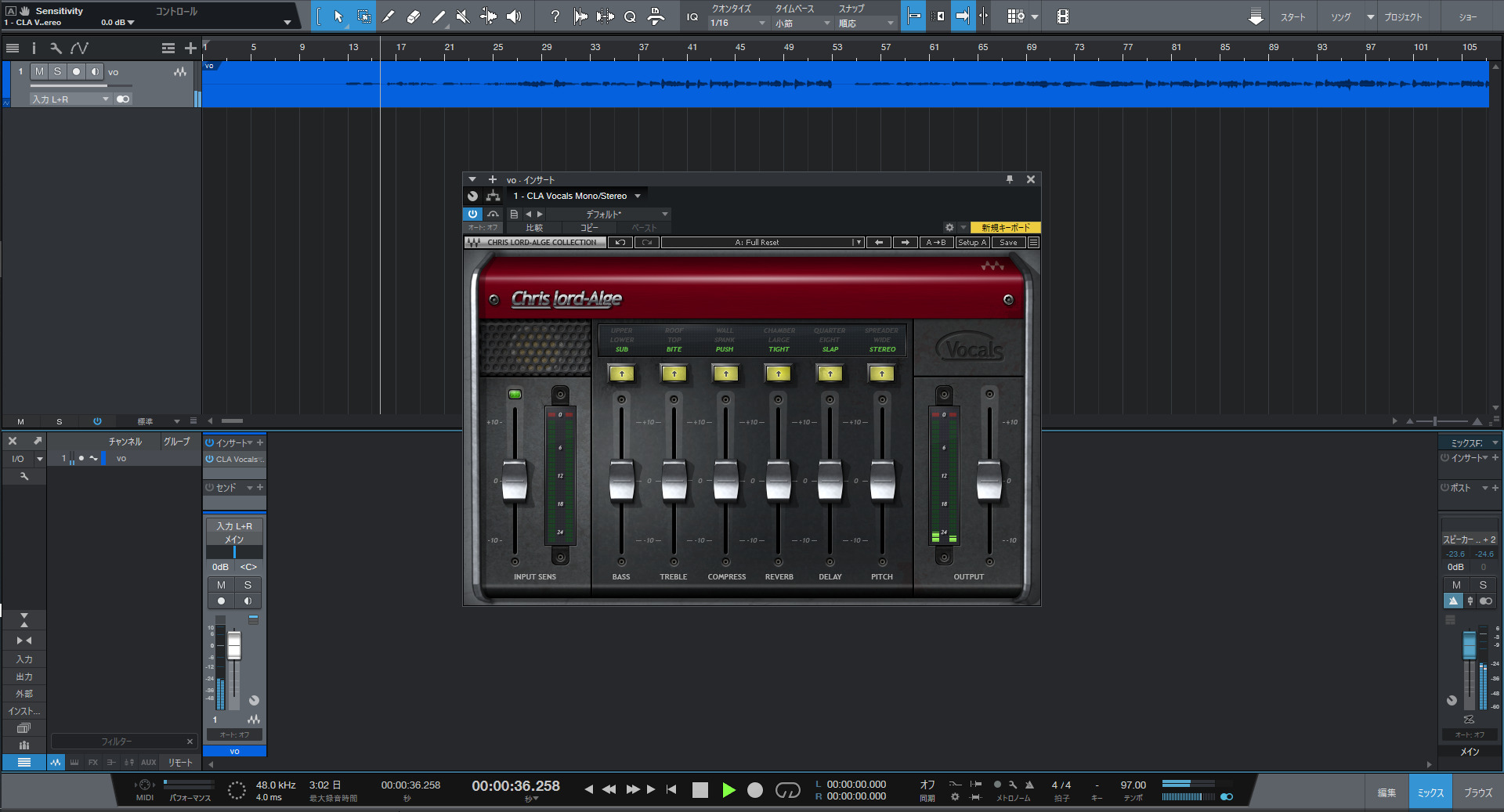Select the Listen (speaker) tool

(514, 16)
